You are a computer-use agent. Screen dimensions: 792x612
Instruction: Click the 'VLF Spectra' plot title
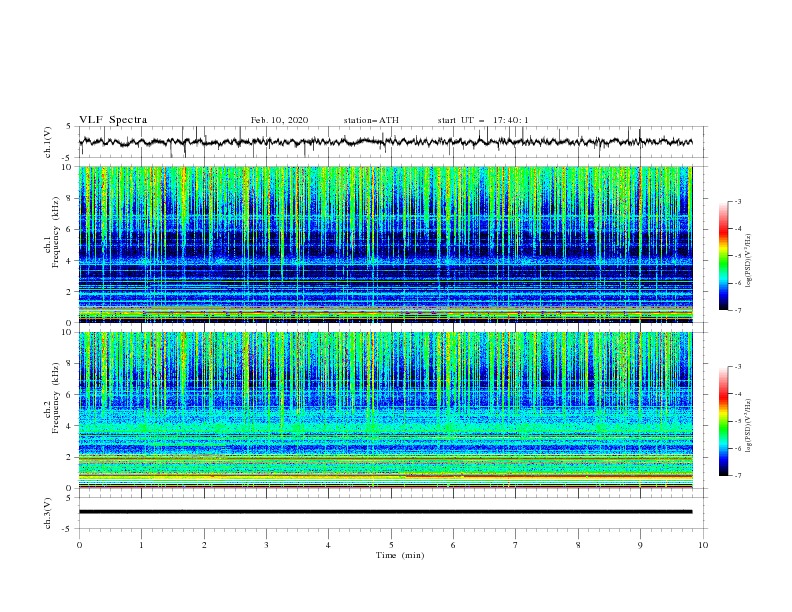(x=113, y=120)
